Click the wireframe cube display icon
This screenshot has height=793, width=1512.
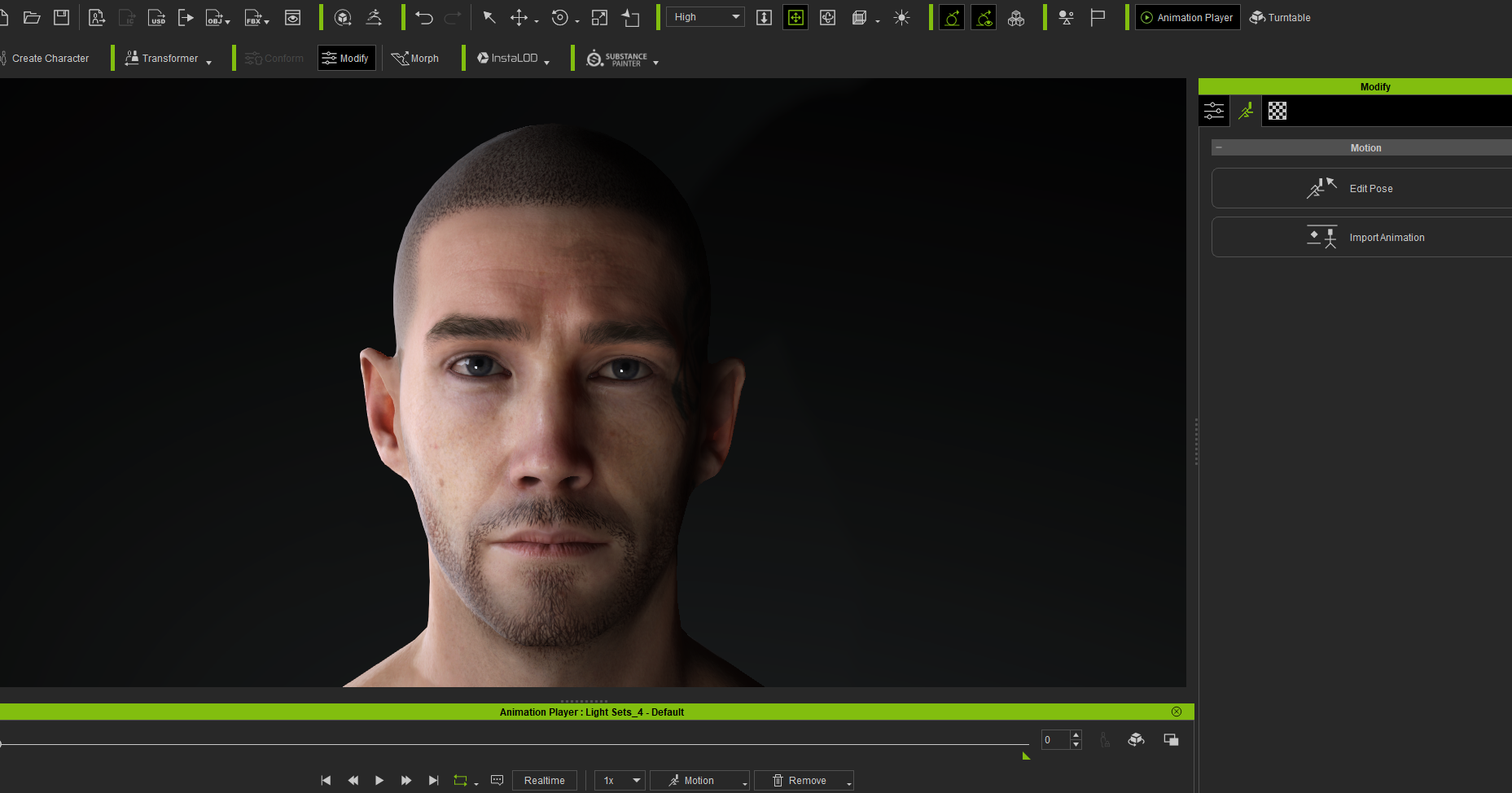pyautogui.click(x=859, y=17)
